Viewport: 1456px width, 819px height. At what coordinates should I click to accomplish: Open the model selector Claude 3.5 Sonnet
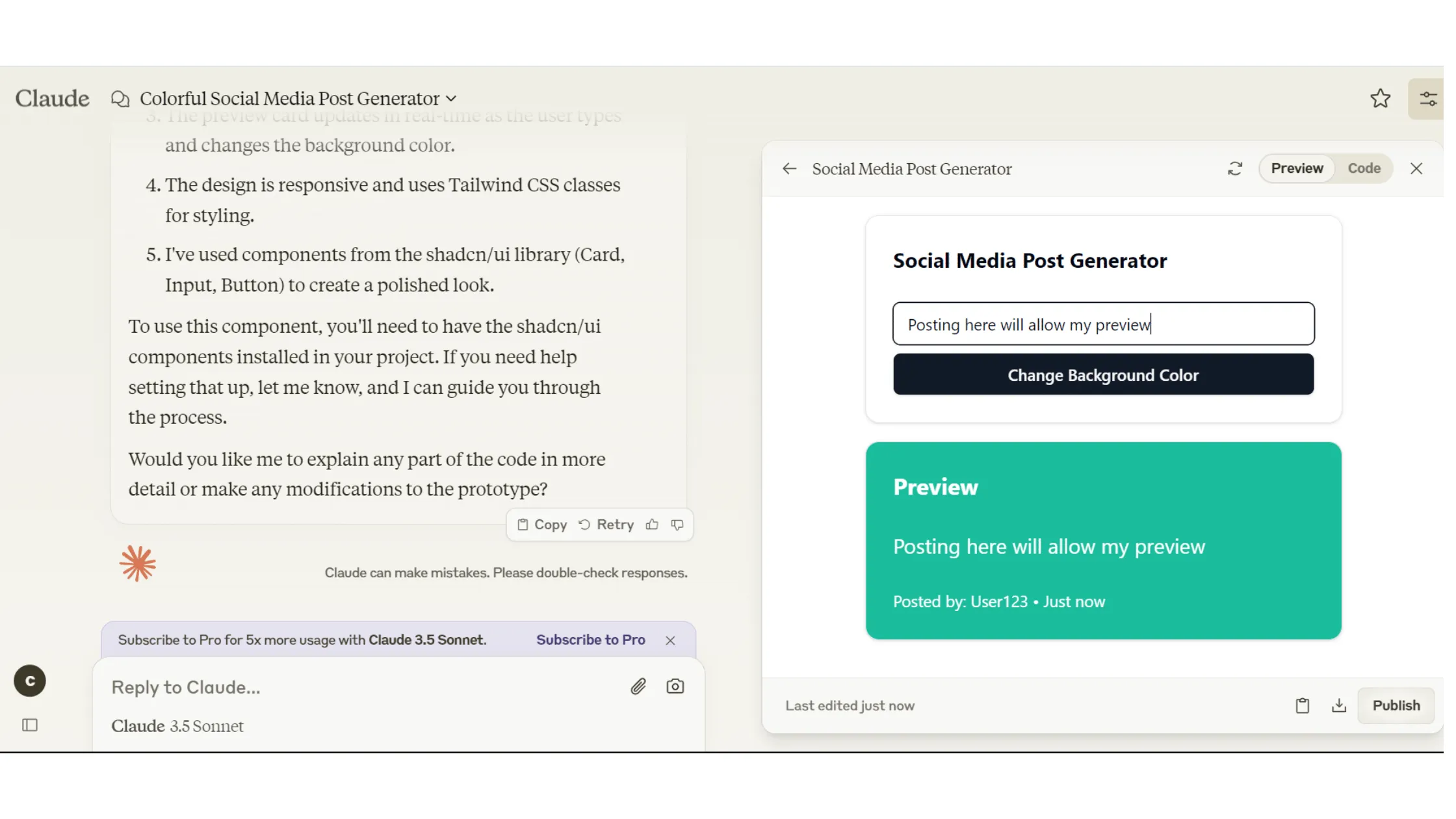point(177,727)
